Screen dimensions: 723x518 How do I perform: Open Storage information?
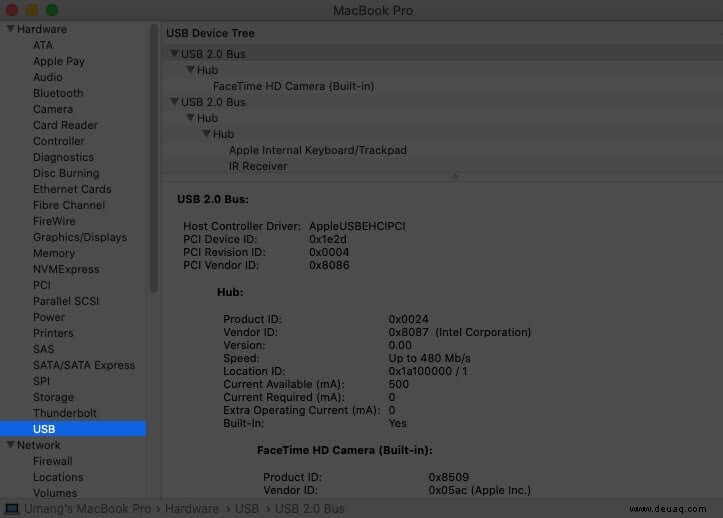[x=53, y=397]
